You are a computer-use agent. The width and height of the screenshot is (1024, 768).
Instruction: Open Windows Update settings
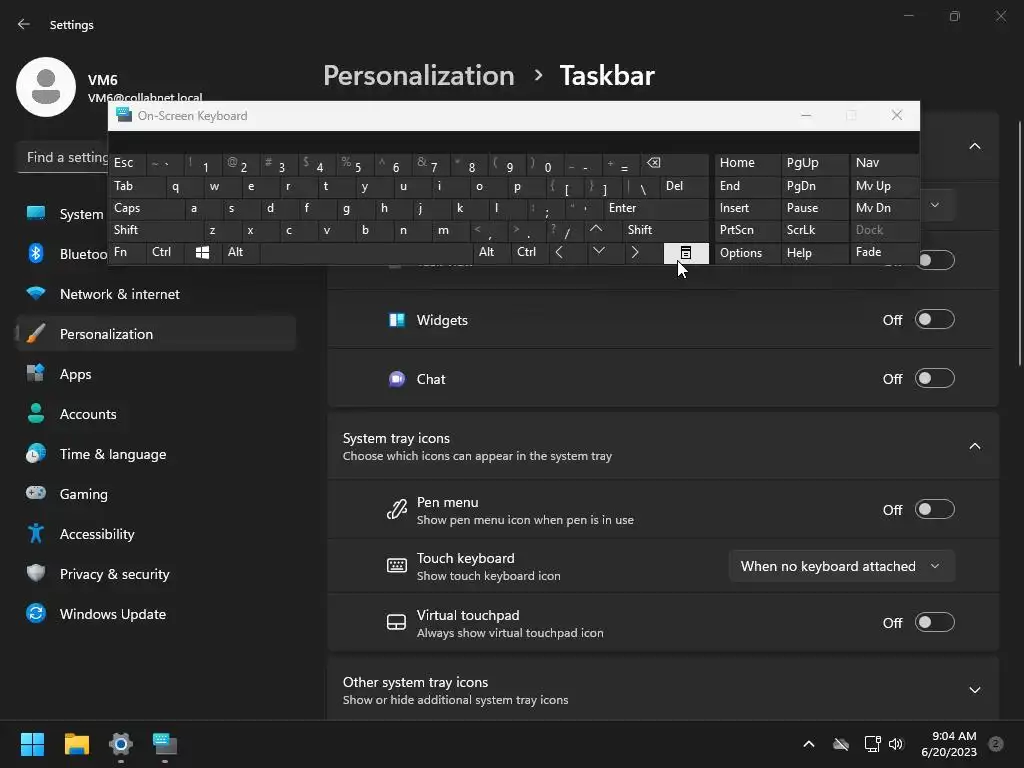[x=156, y=614]
